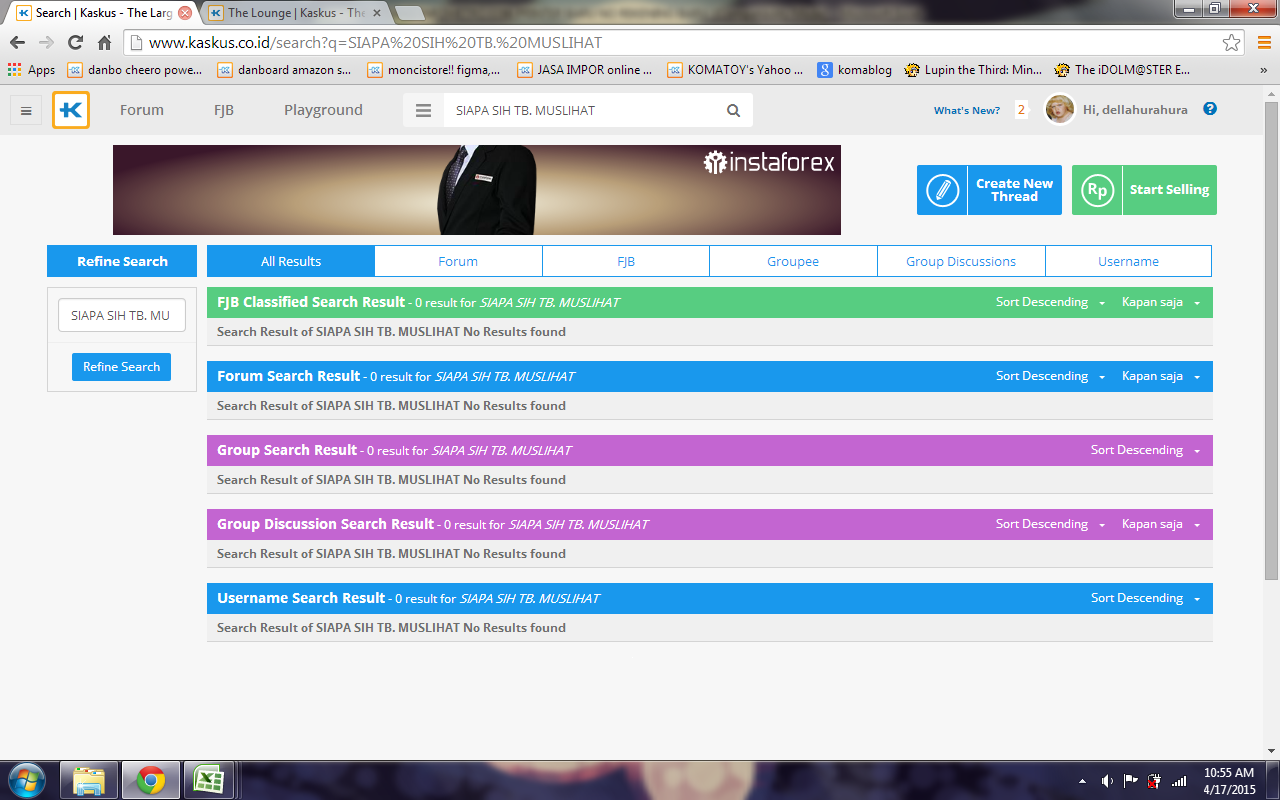
Task: Open Lupin the Third bookmark
Action: point(973,70)
